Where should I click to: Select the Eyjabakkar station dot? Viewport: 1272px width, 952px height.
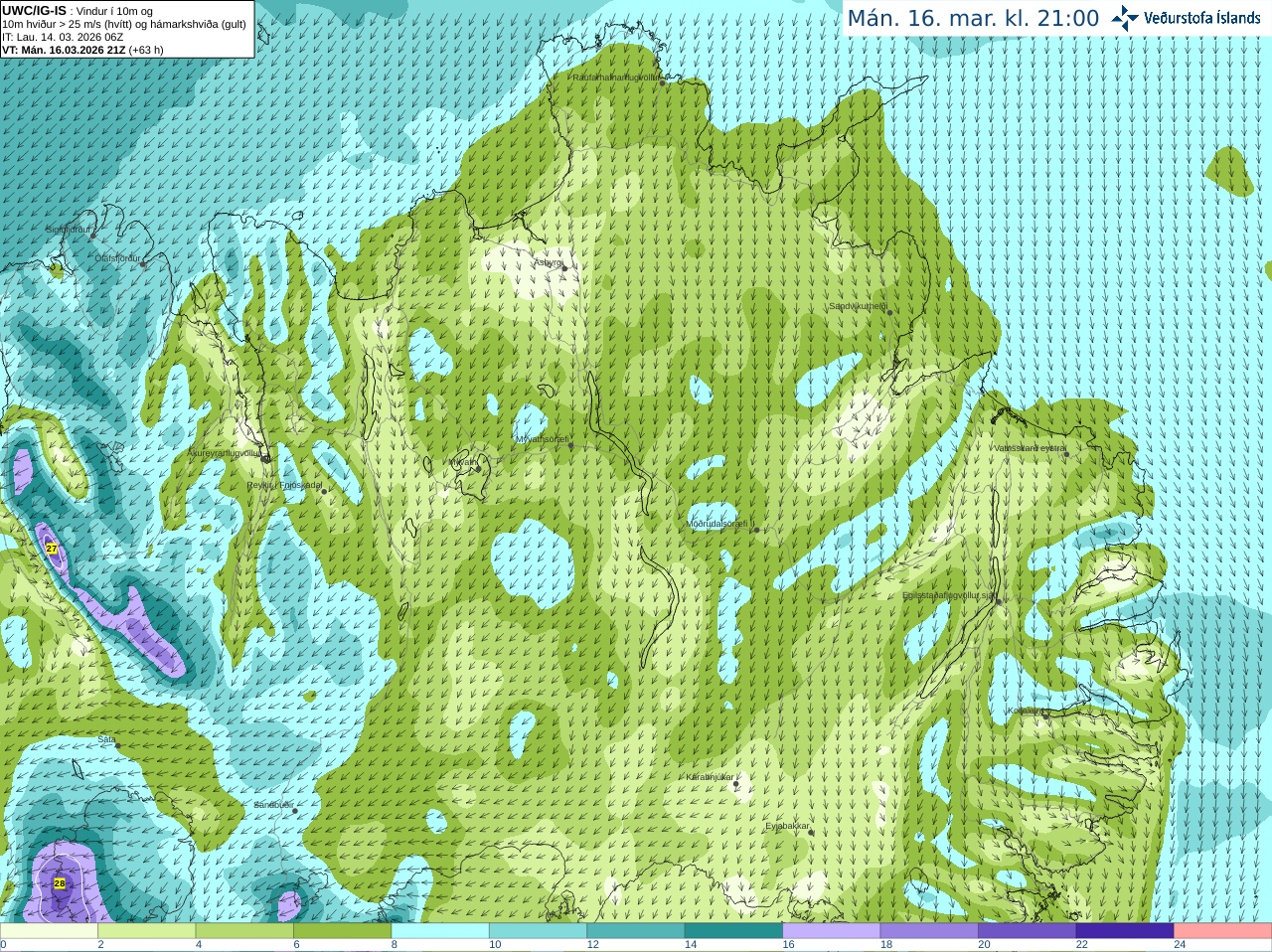click(x=811, y=832)
